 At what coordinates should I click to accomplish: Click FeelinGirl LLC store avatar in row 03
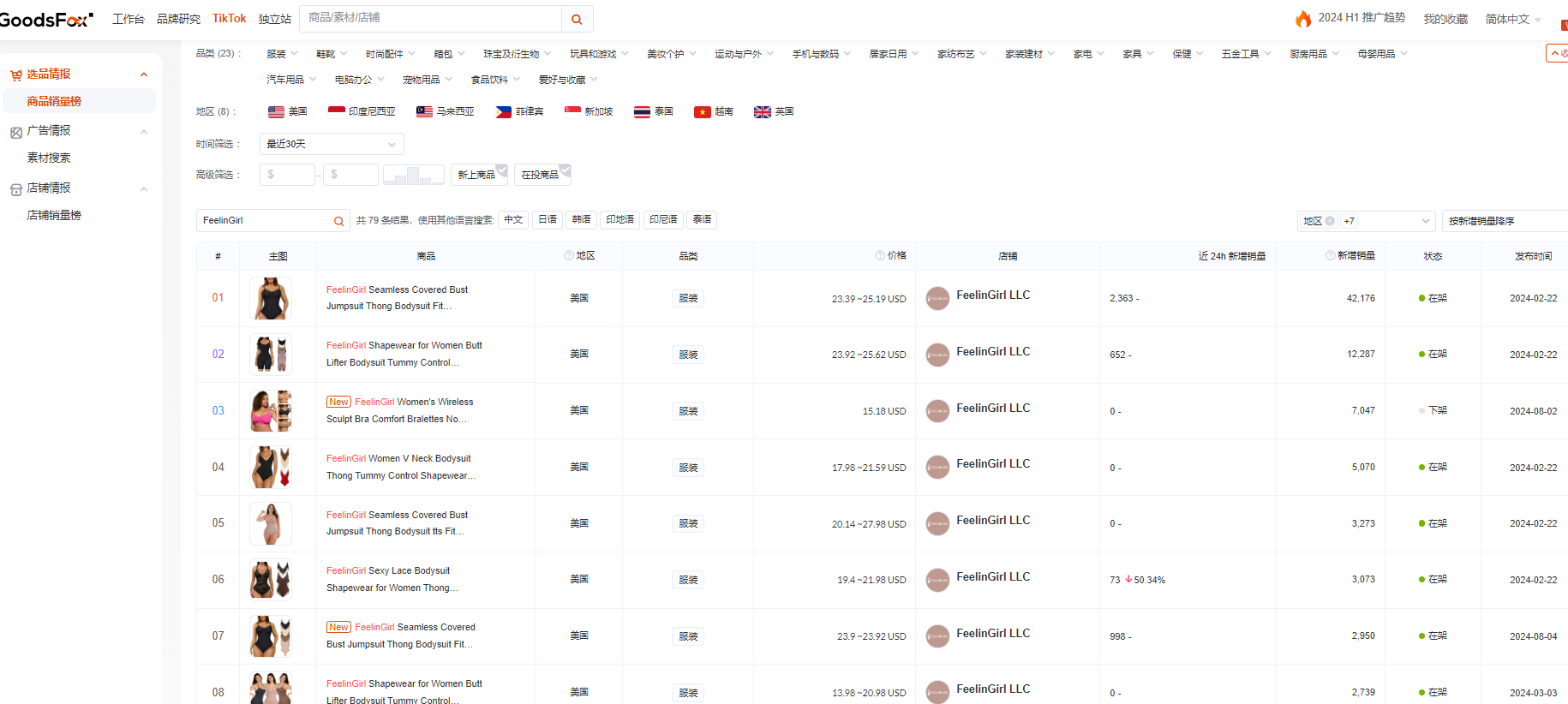937,411
